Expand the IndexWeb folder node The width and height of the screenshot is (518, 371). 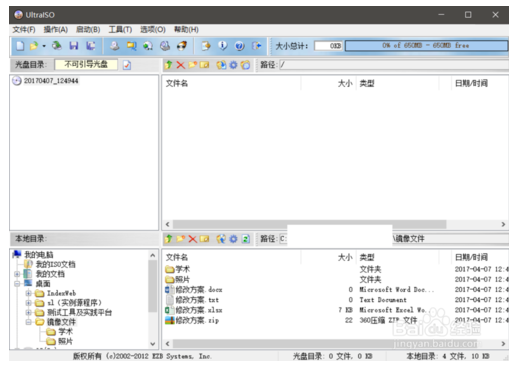(29, 293)
